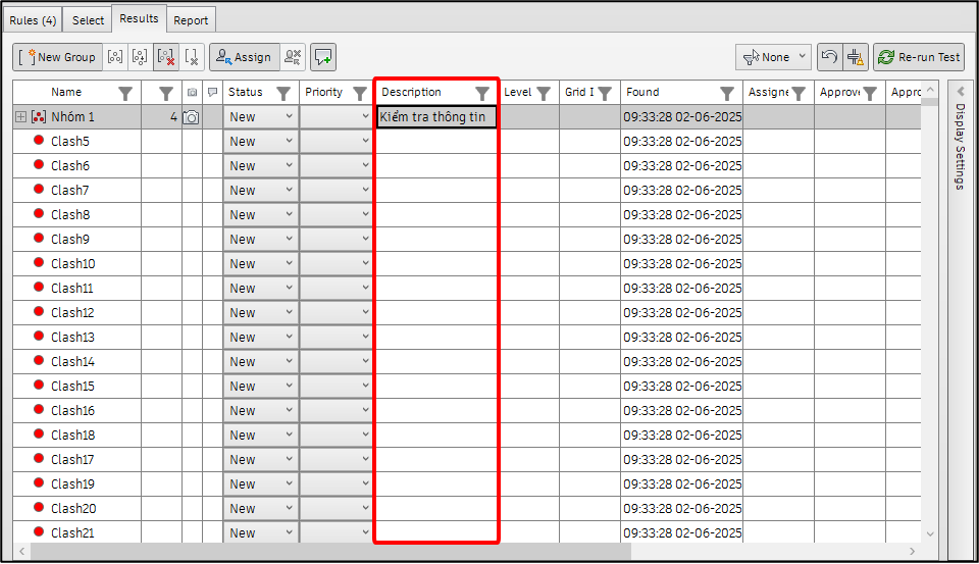Click the Remove from Group icon
The height and width of the screenshot is (564, 979).
140,57
